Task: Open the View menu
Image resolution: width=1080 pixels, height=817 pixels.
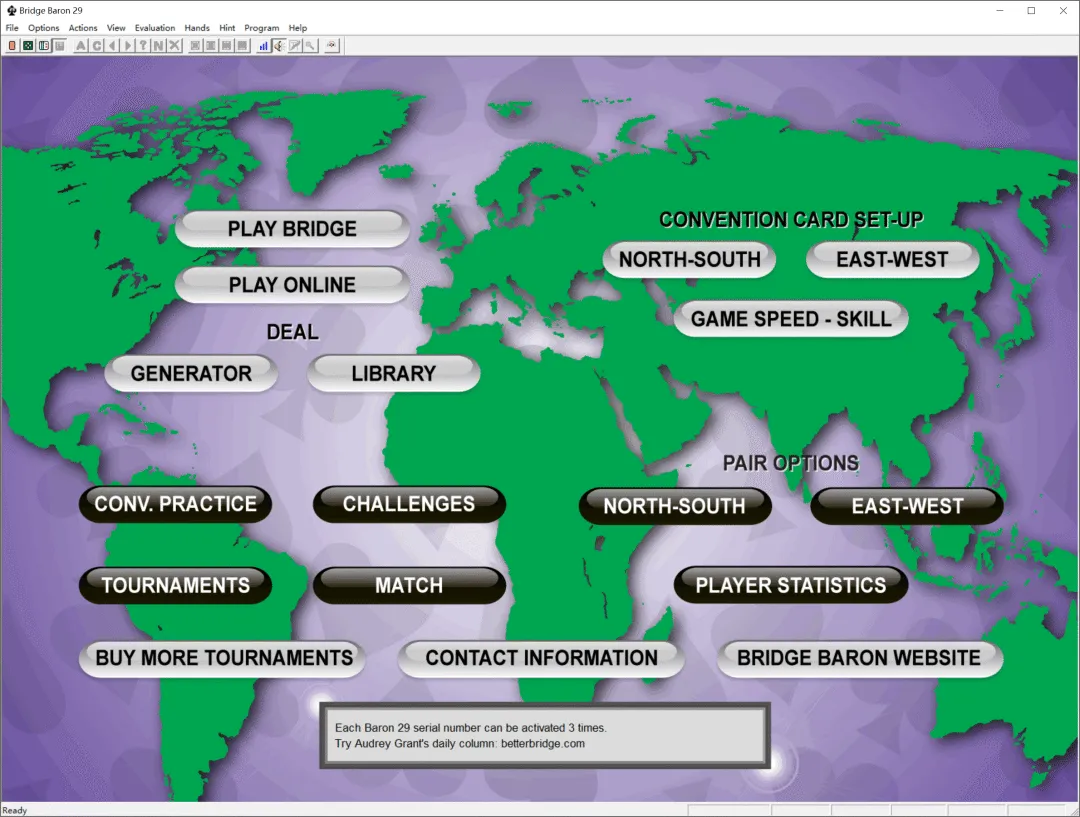Action: tap(116, 28)
